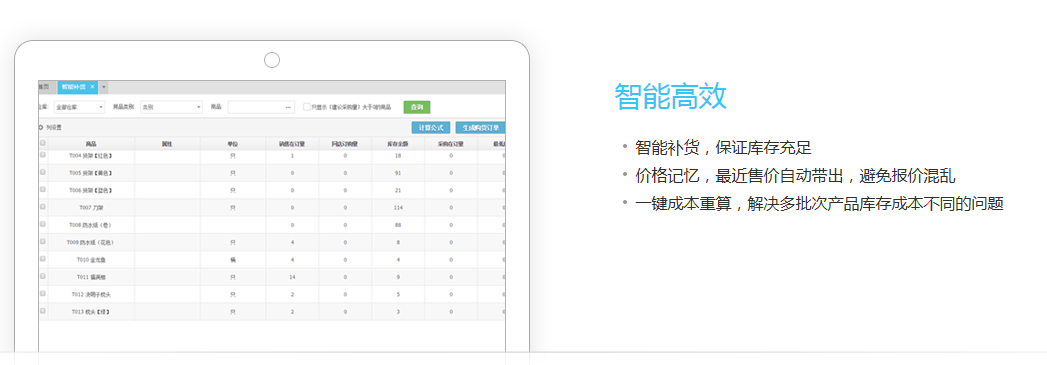Viewport: 1047px width, 365px height.
Task: Tick the checkbox for row T010 金龙鱼
Action: point(43,259)
